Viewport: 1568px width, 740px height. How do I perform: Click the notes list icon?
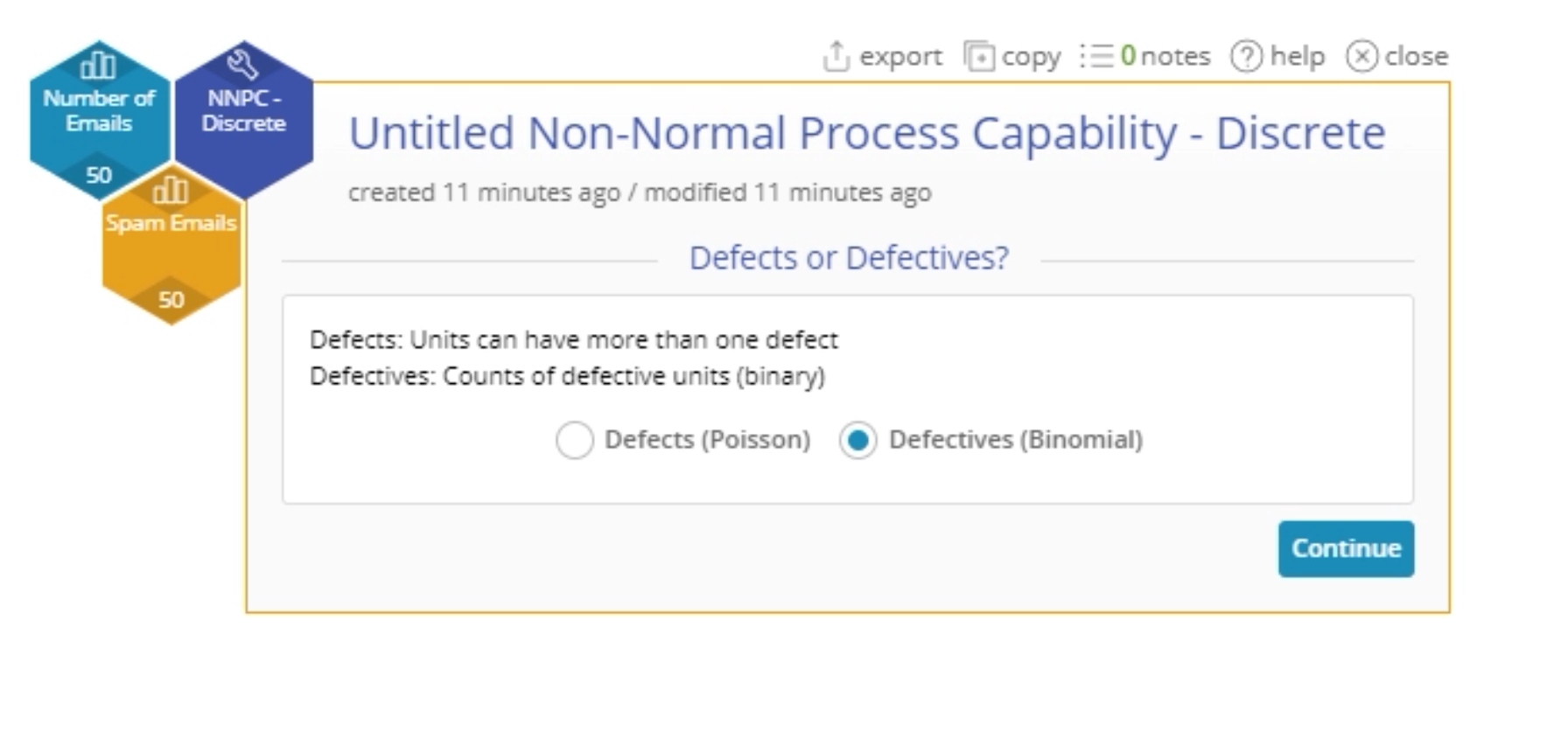[x=1096, y=56]
